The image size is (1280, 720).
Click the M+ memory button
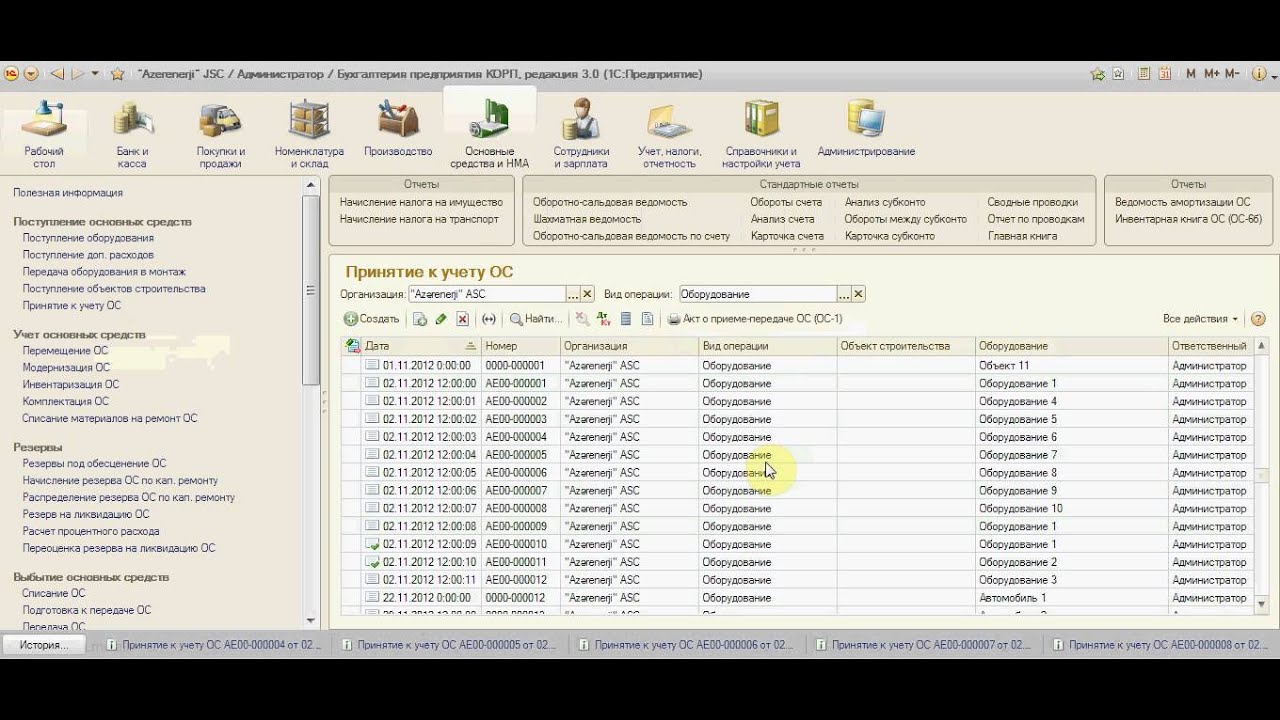pyautogui.click(x=1211, y=74)
